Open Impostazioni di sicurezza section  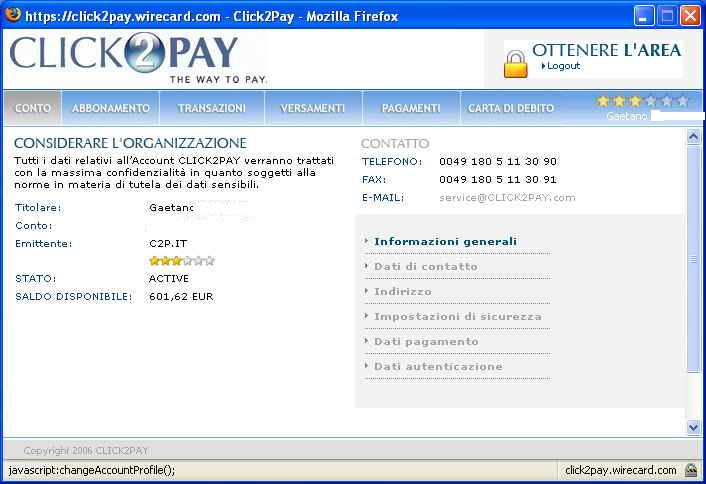(x=457, y=316)
